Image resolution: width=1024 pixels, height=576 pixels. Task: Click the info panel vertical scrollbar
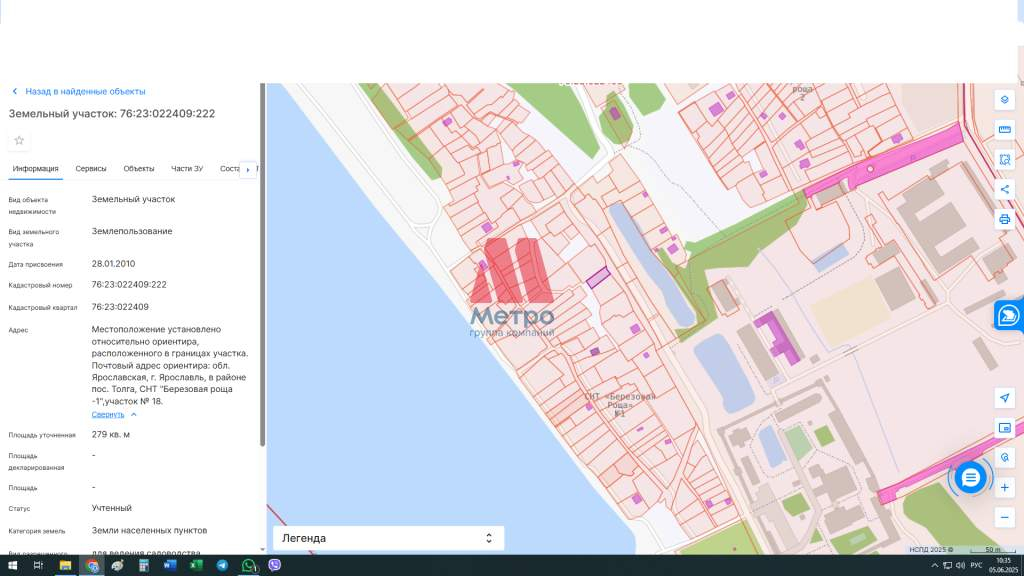[263, 264]
